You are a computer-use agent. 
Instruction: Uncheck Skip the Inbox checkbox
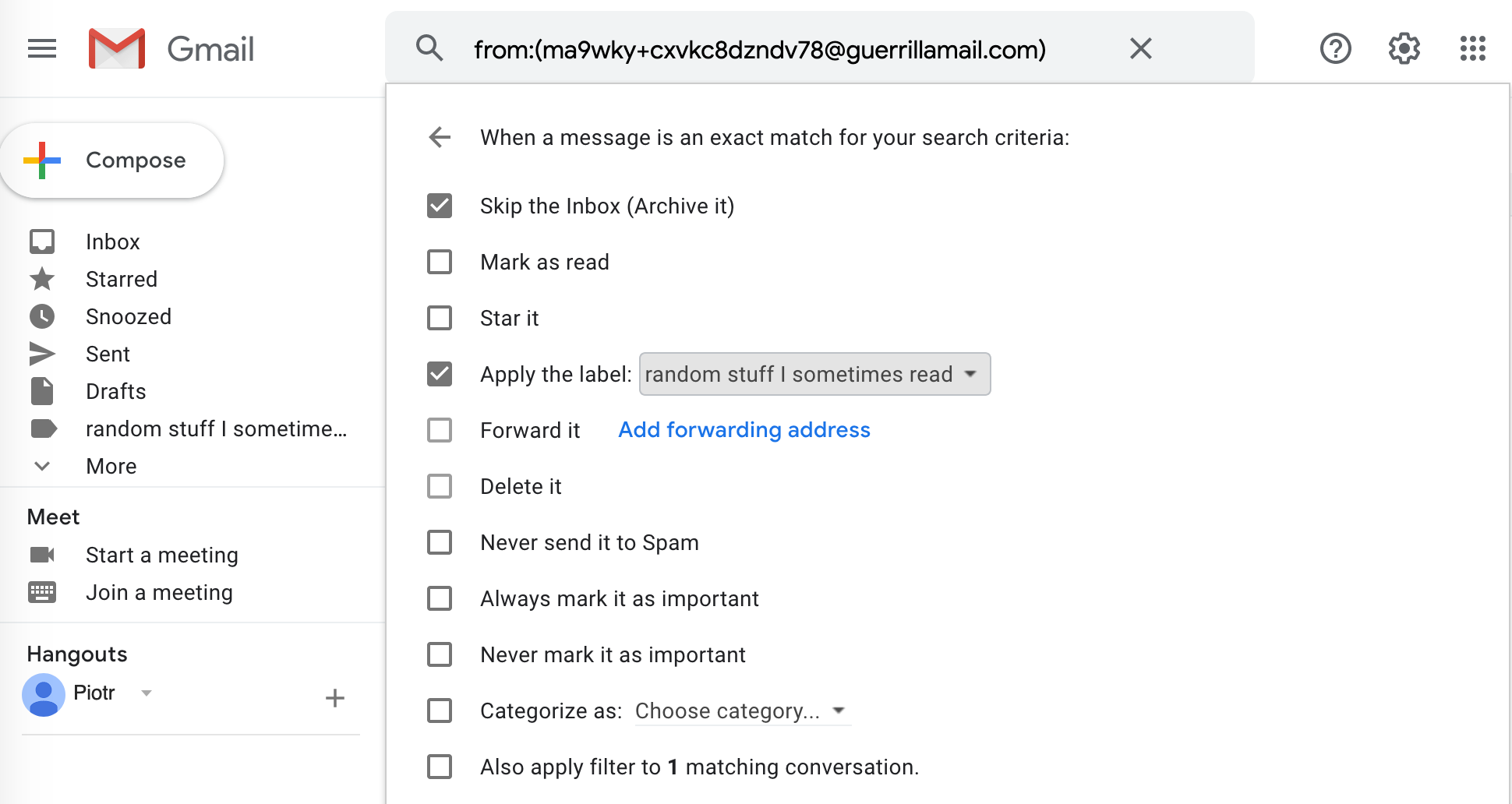tap(440, 206)
